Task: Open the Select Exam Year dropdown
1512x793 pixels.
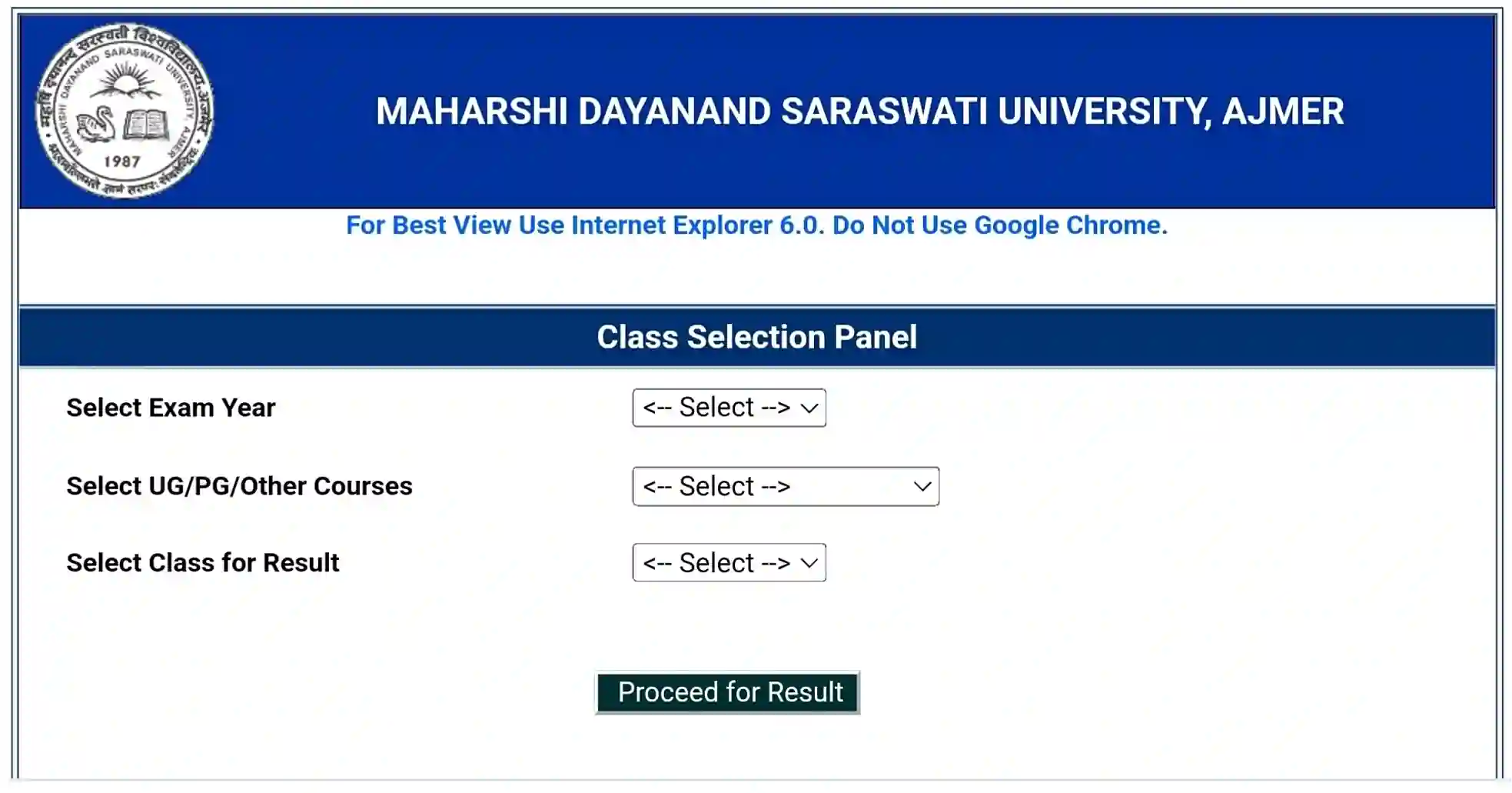Action: (728, 408)
